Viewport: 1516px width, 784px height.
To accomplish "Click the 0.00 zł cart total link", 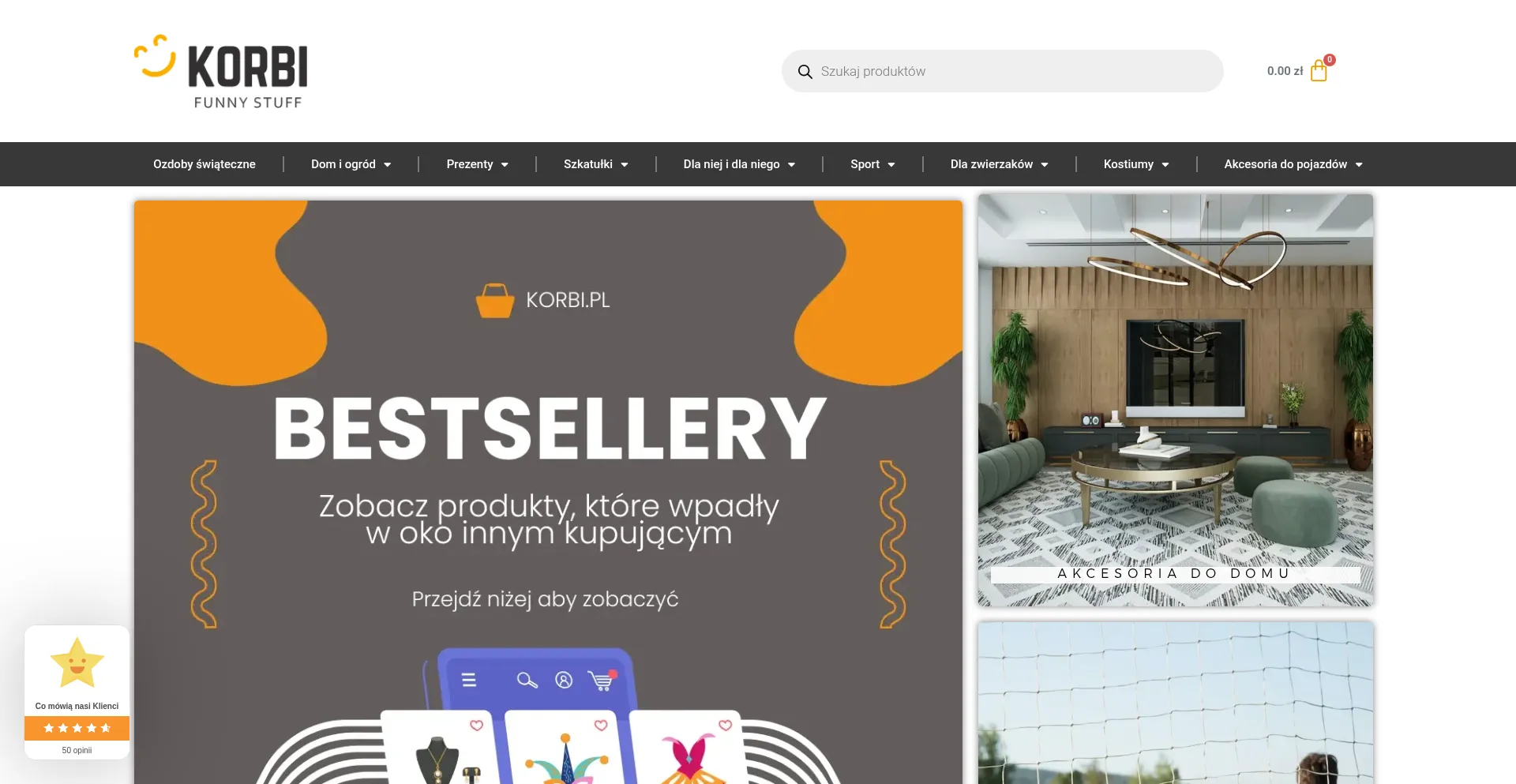I will point(1285,71).
